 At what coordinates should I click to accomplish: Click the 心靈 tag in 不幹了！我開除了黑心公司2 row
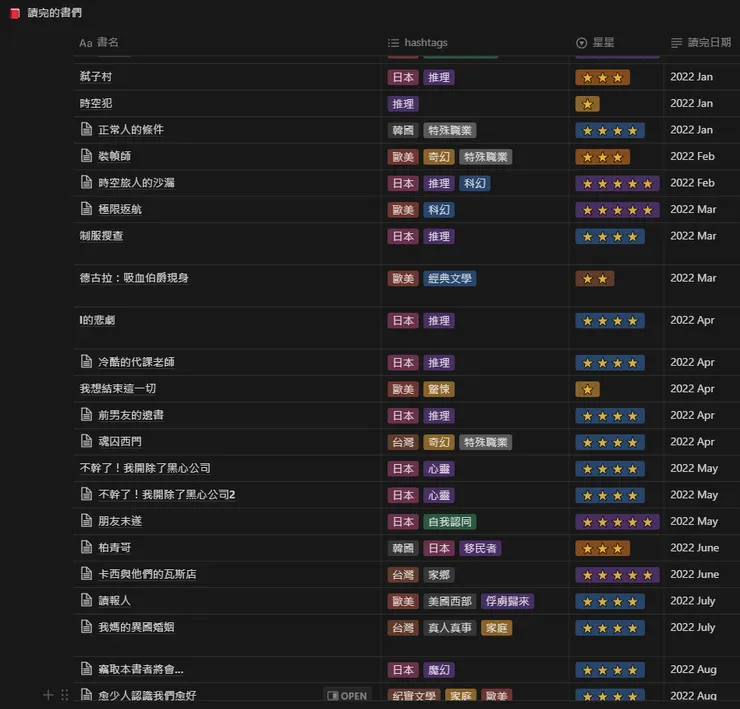coord(439,495)
